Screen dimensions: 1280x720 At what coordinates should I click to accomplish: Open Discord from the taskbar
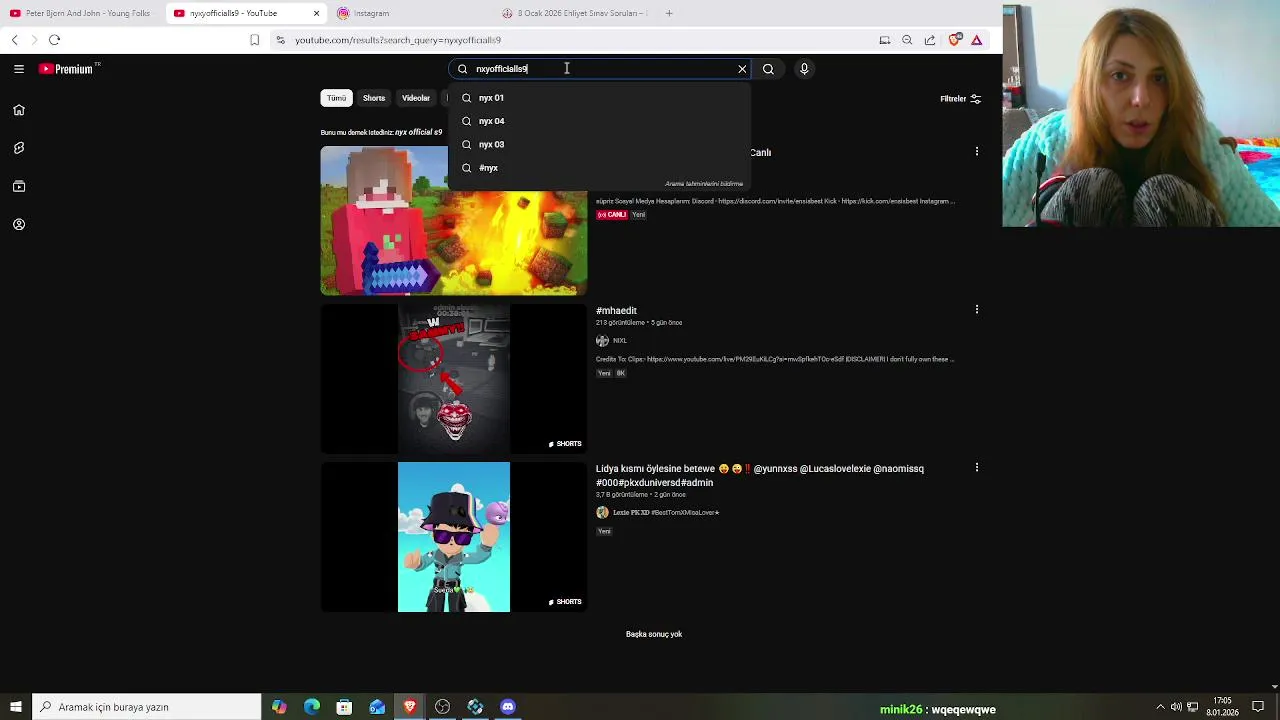(x=508, y=707)
